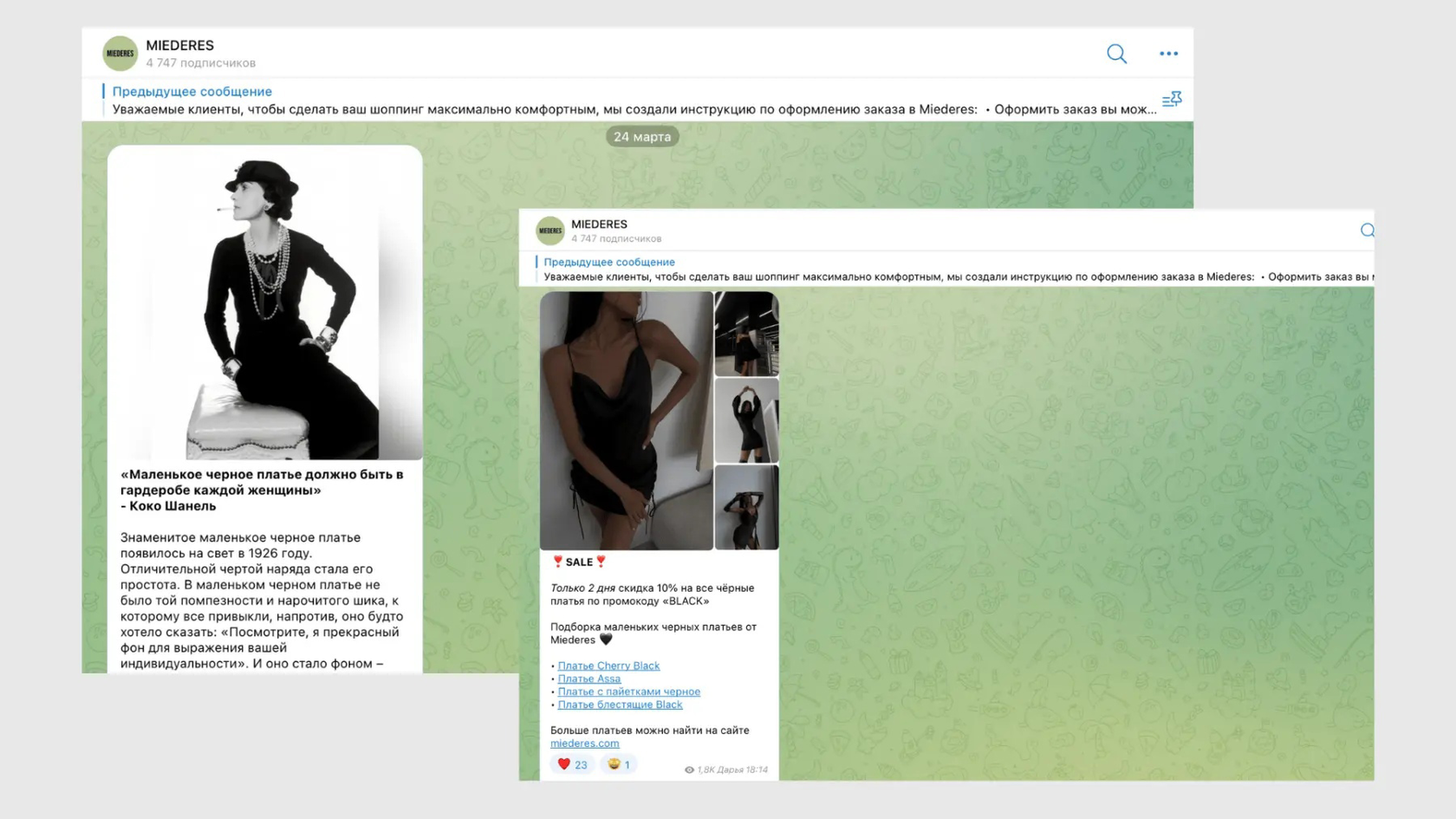Open the three-dot more options menu
This screenshot has height=819, width=1456.
[1168, 54]
